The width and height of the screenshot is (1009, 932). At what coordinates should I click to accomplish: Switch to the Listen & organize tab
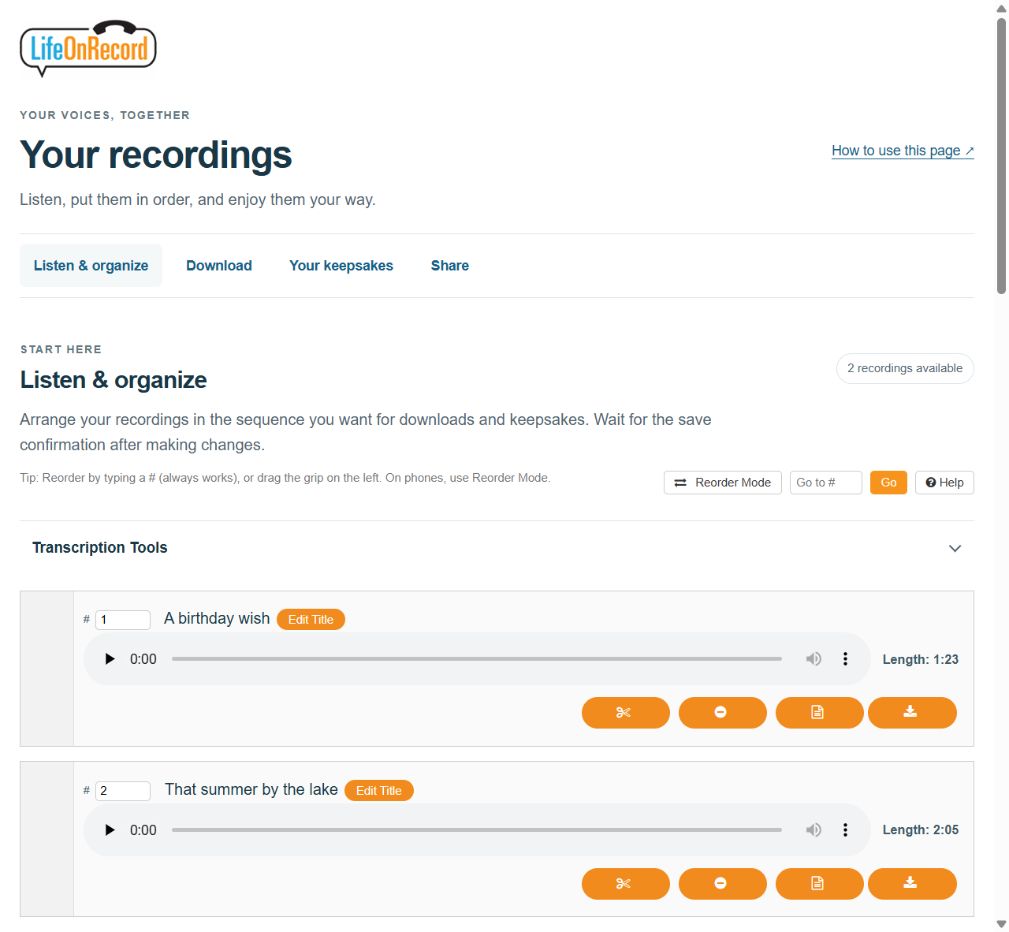click(91, 265)
